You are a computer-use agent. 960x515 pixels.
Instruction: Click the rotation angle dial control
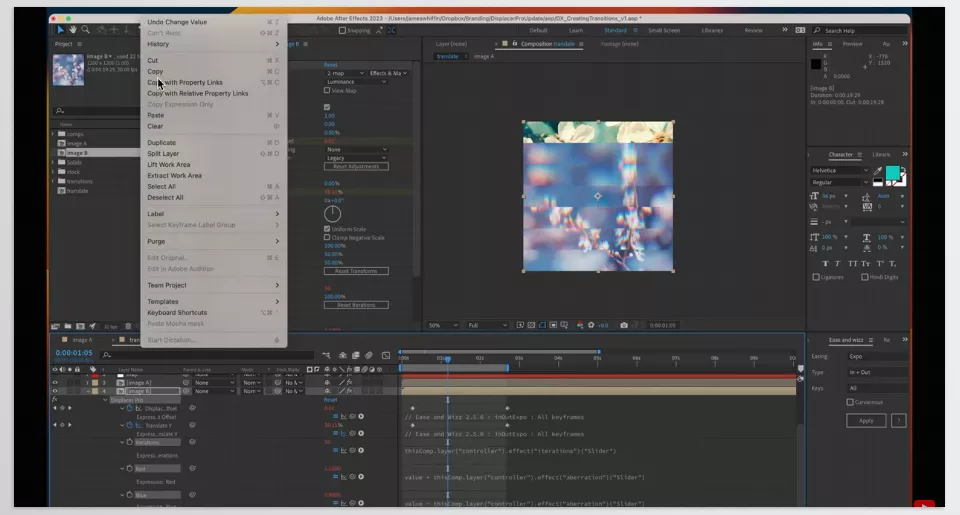tap(332, 214)
